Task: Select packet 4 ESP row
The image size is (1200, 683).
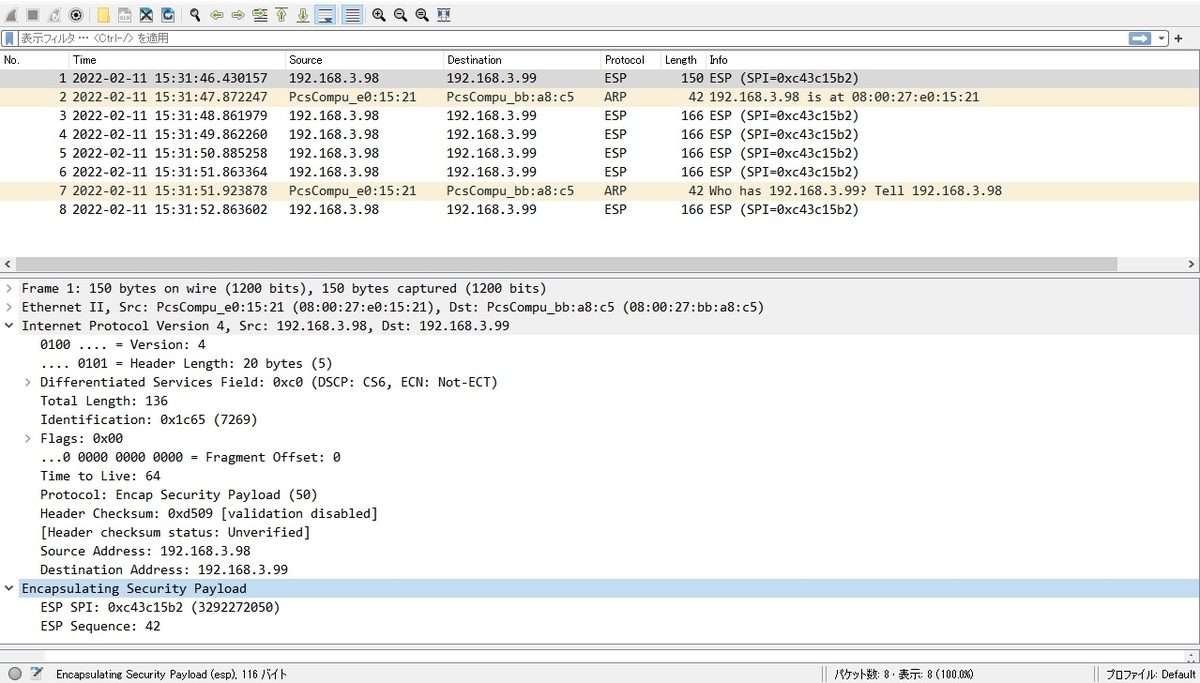Action: (599, 134)
